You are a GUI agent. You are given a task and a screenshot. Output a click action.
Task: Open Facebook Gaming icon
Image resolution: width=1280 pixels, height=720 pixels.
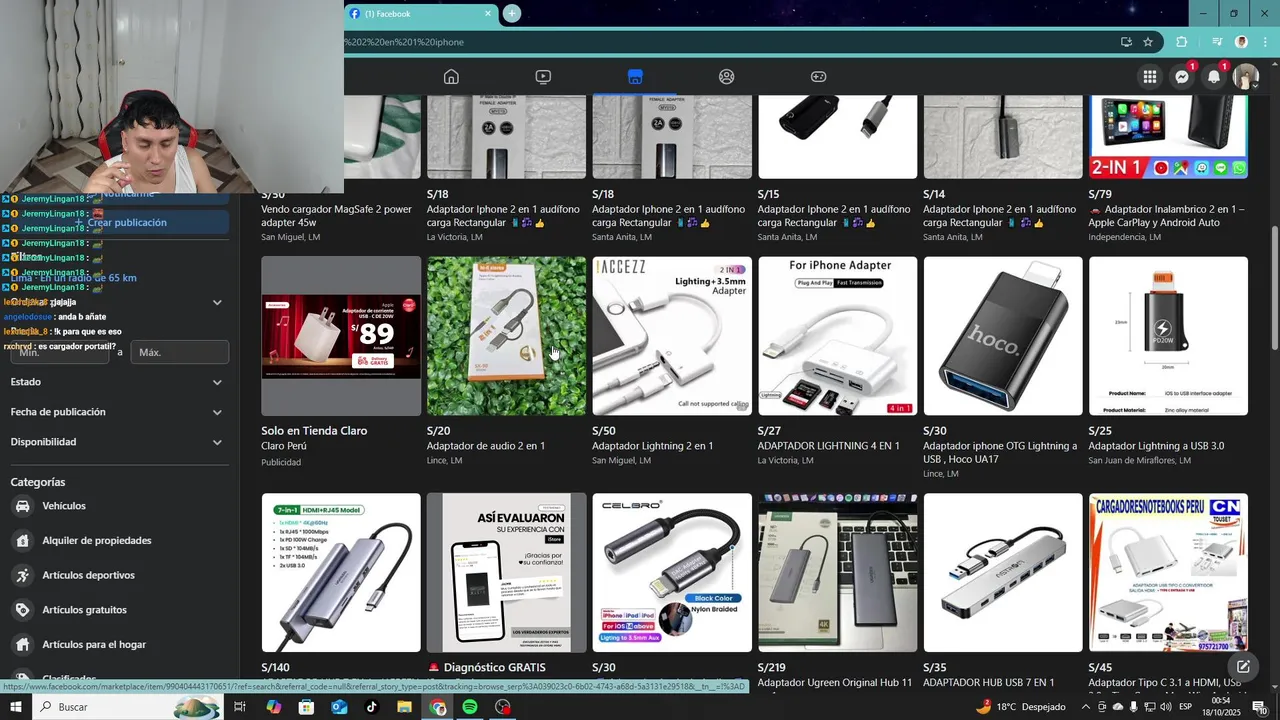pos(818,77)
